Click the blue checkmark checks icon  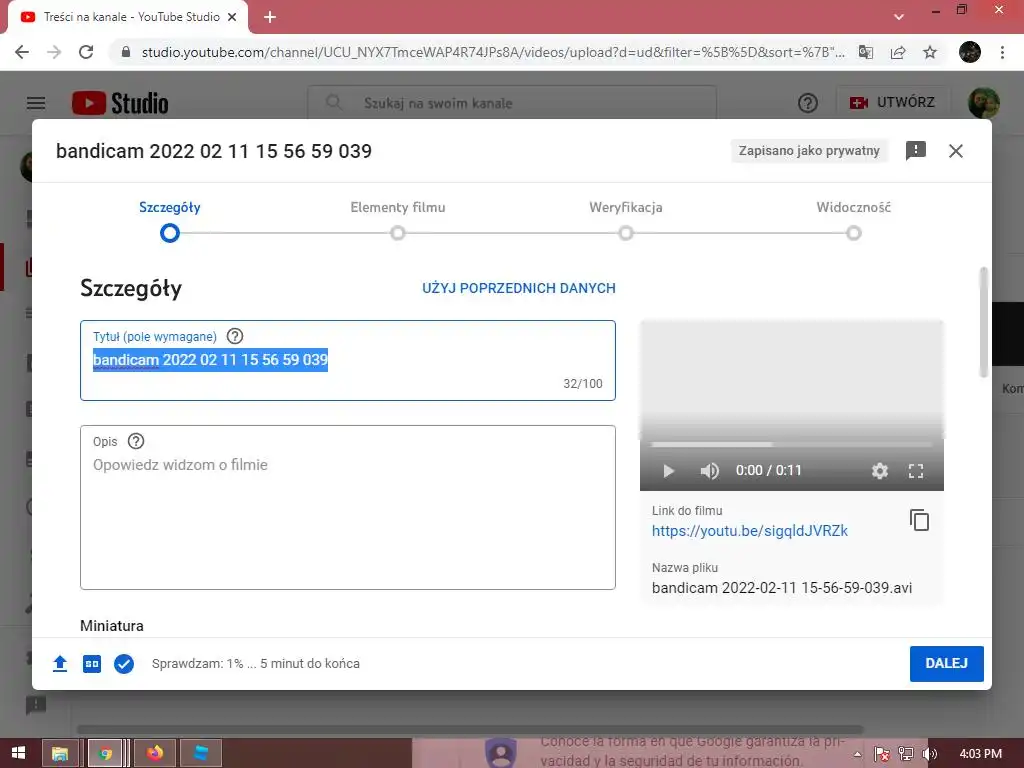coord(124,664)
